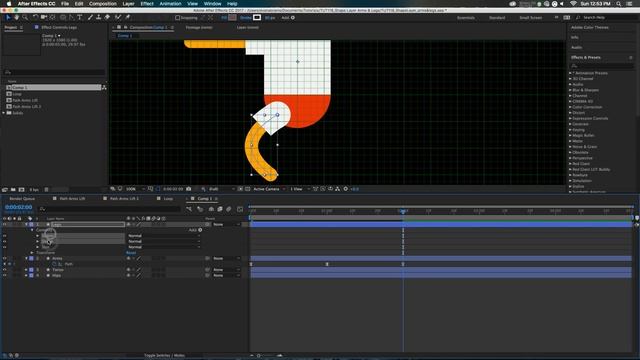This screenshot has height=360, width=640.
Task: Select the Brush tool
Action: point(90,18)
